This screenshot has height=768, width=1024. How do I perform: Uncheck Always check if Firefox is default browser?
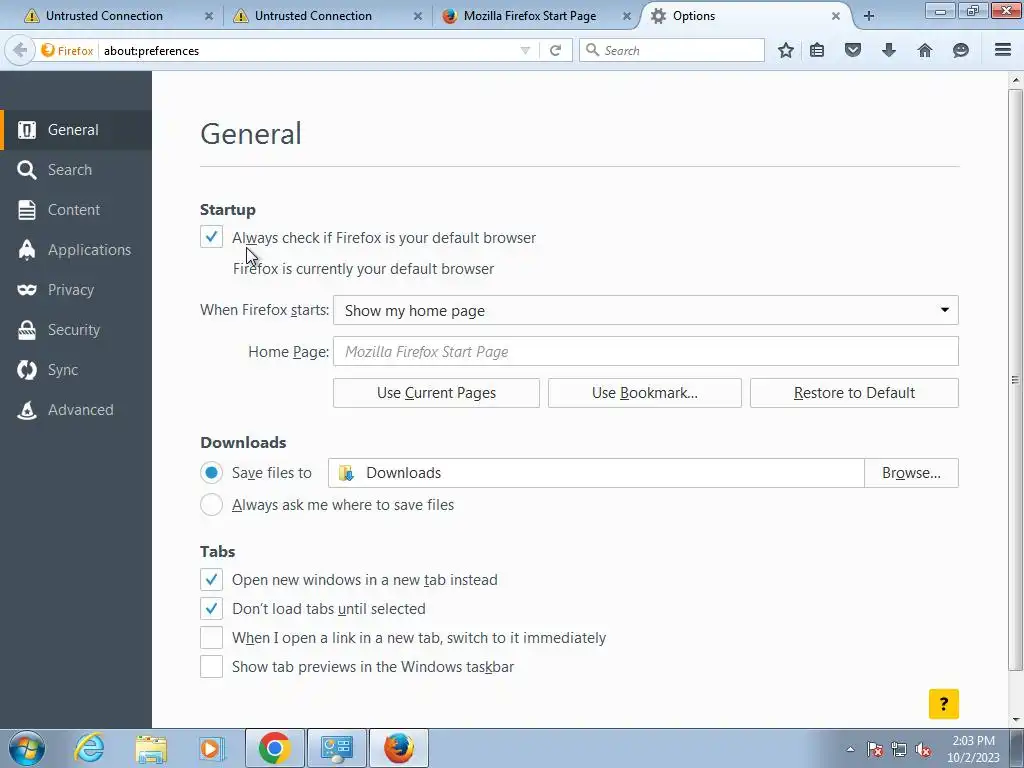coord(211,236)
